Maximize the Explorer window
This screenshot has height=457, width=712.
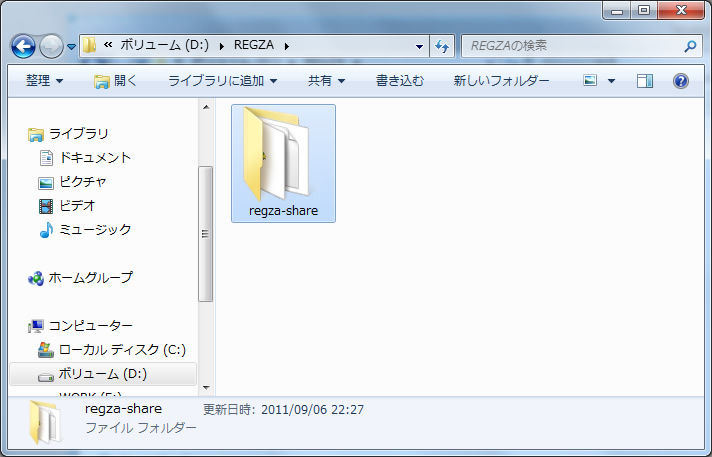[x=644, y=10]
